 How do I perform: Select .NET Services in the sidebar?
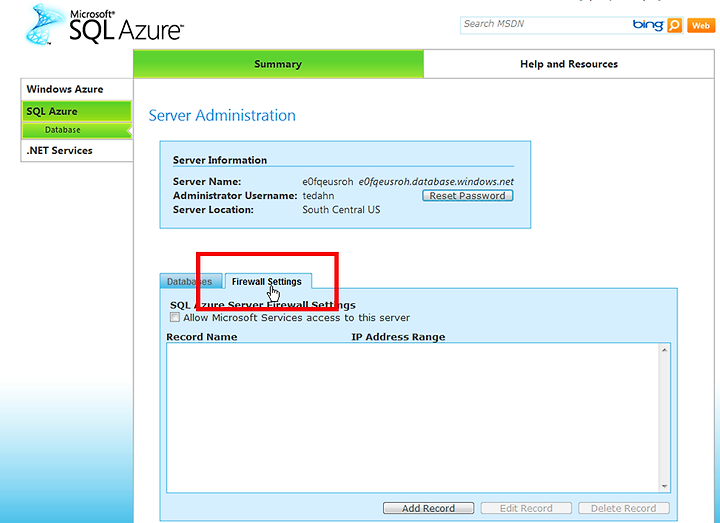coord(77,151)
